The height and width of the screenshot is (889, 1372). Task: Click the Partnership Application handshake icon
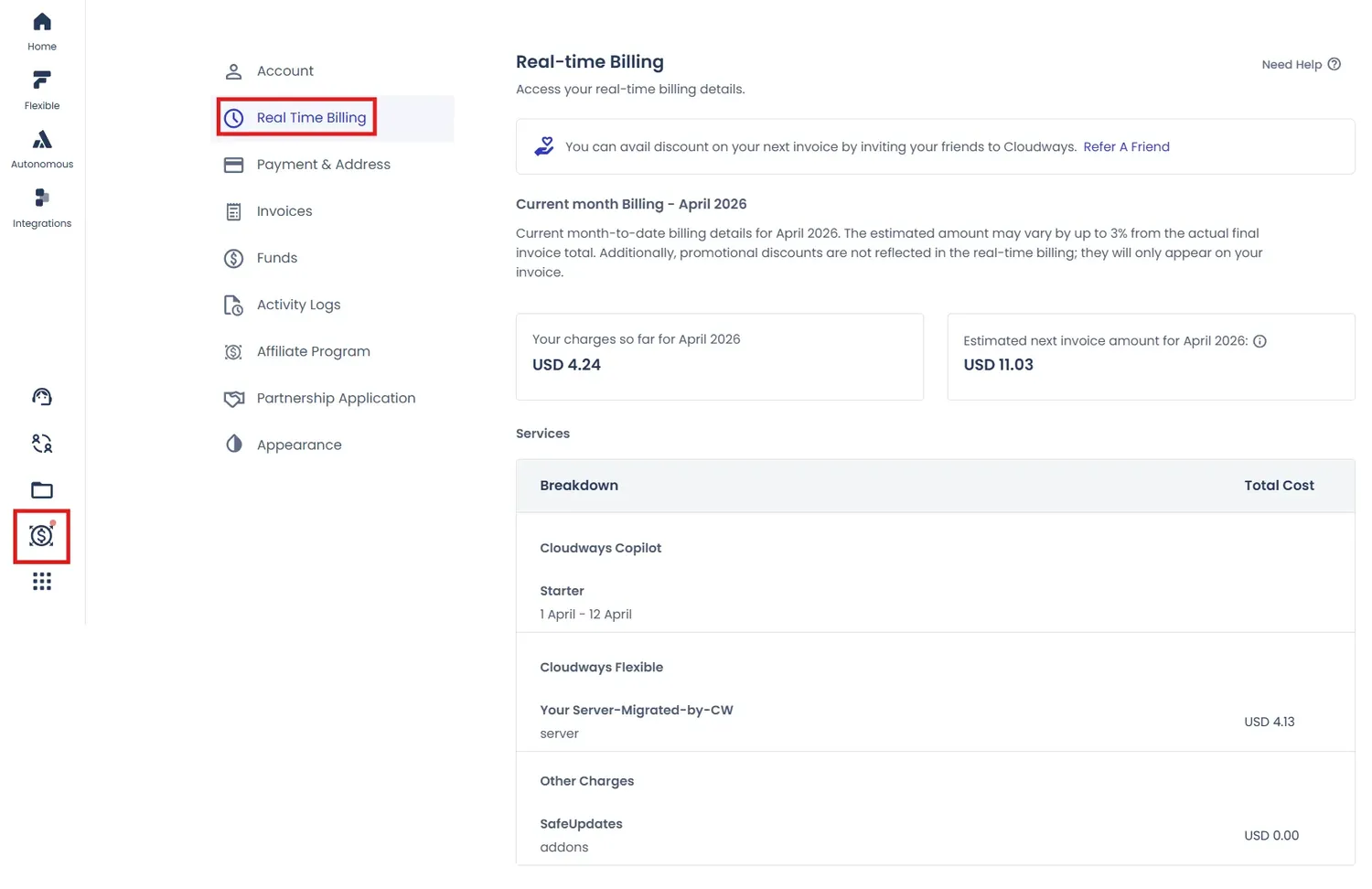click(x=234, y=399)
